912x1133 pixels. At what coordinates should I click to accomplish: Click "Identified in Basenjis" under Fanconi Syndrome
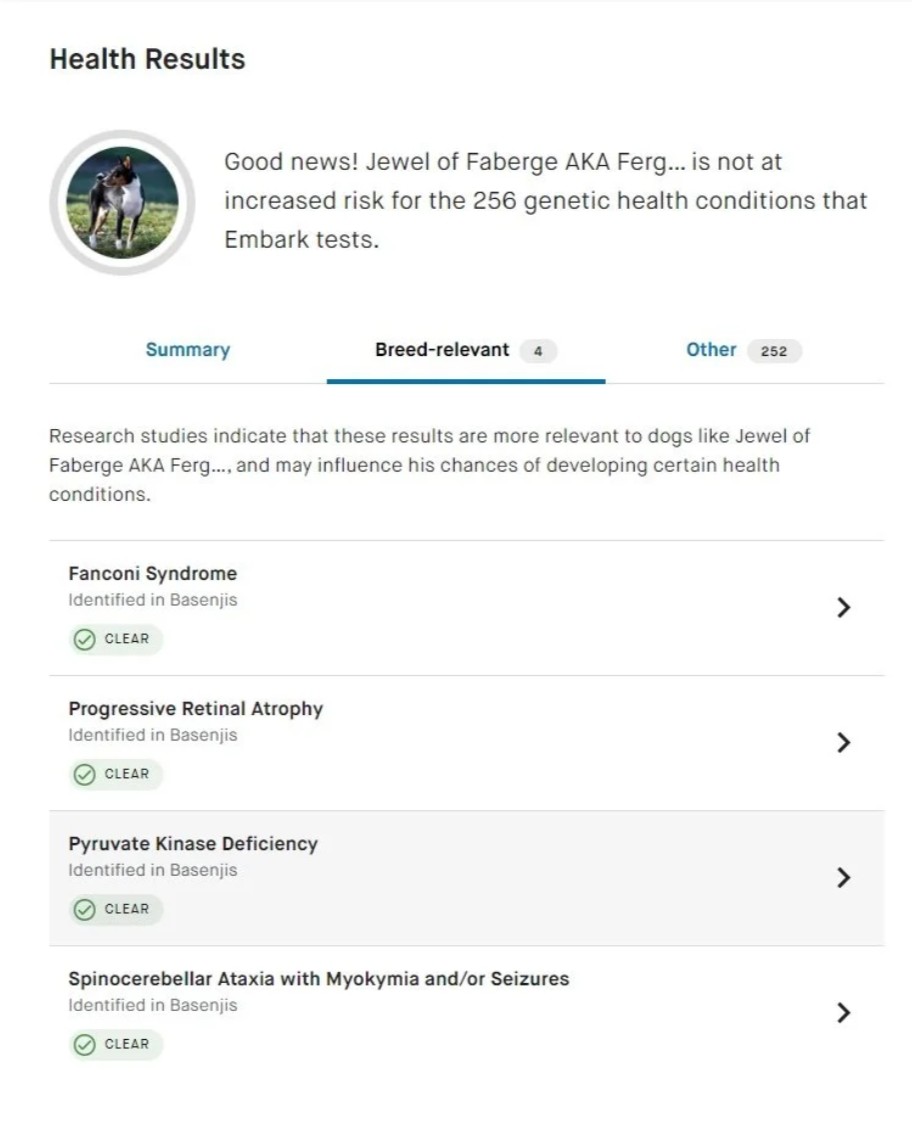click(x=153, y=600)
